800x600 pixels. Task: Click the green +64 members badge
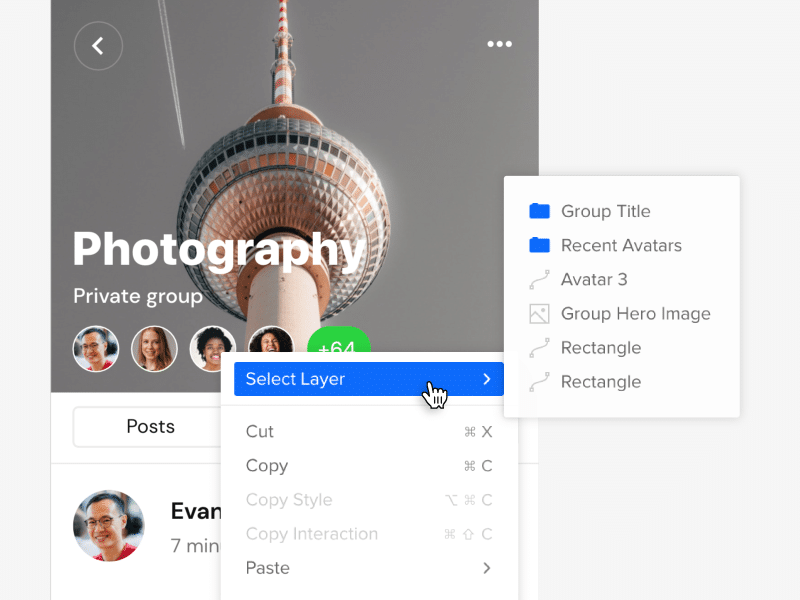[x=338, y=339]
